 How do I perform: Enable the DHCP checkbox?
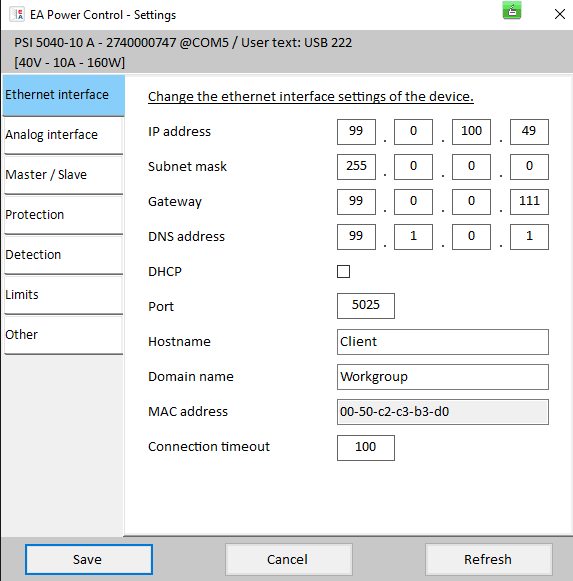[x=343, y=271]
